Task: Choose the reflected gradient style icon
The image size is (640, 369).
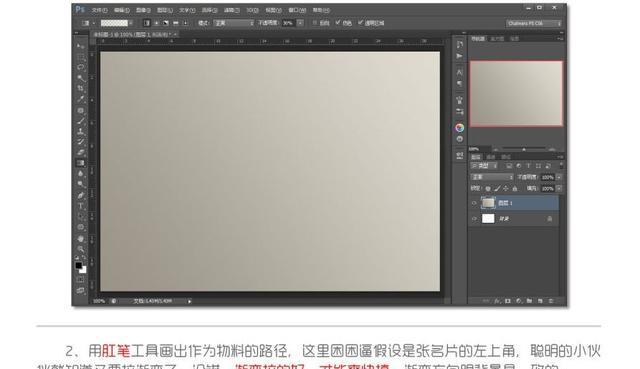Action: tap(176, 23)
